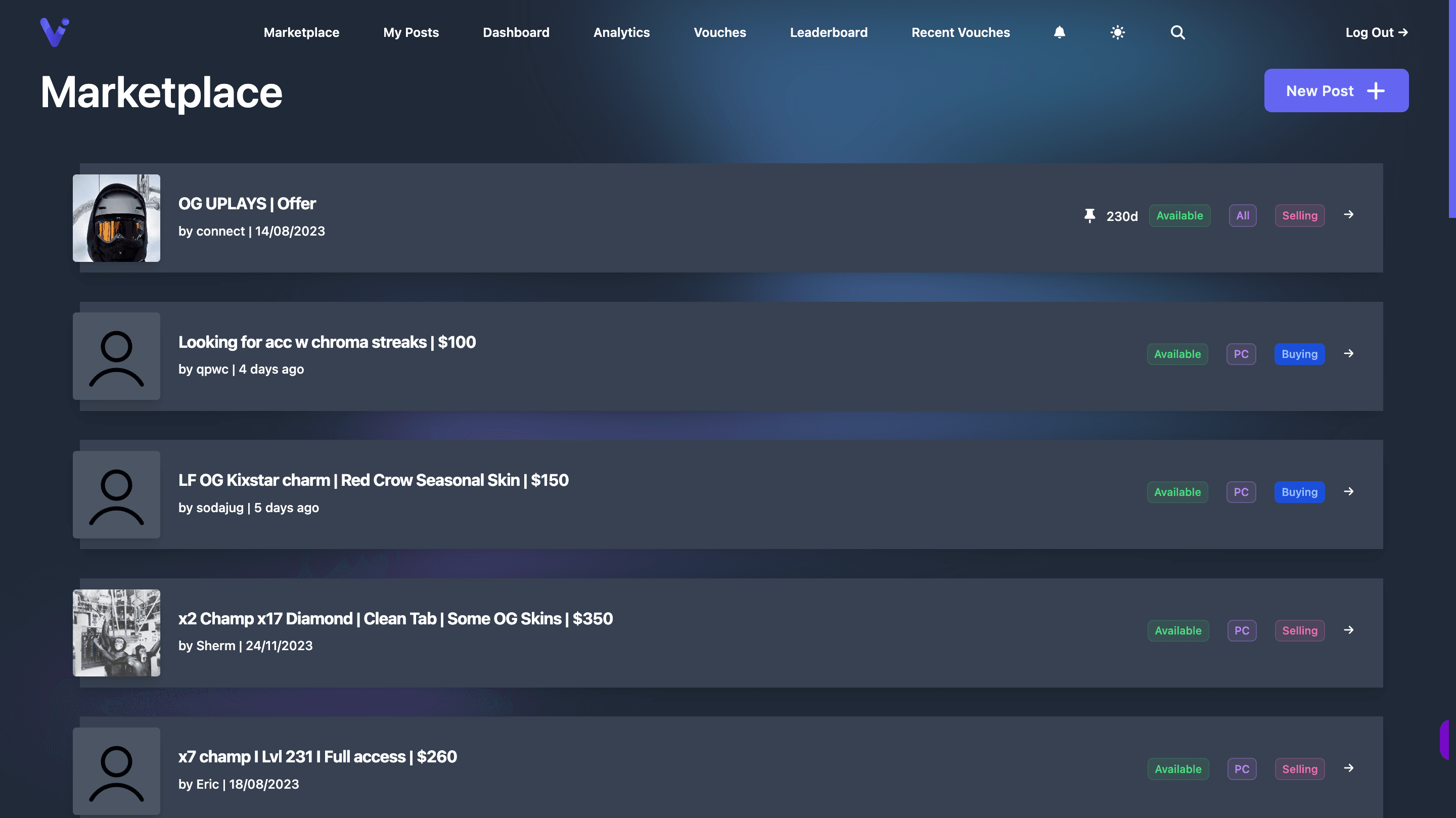The height and width of the screenshot is (818, 1456).
Task: Click Buying tag on chroma streaks post
Action: point(1299,354)
